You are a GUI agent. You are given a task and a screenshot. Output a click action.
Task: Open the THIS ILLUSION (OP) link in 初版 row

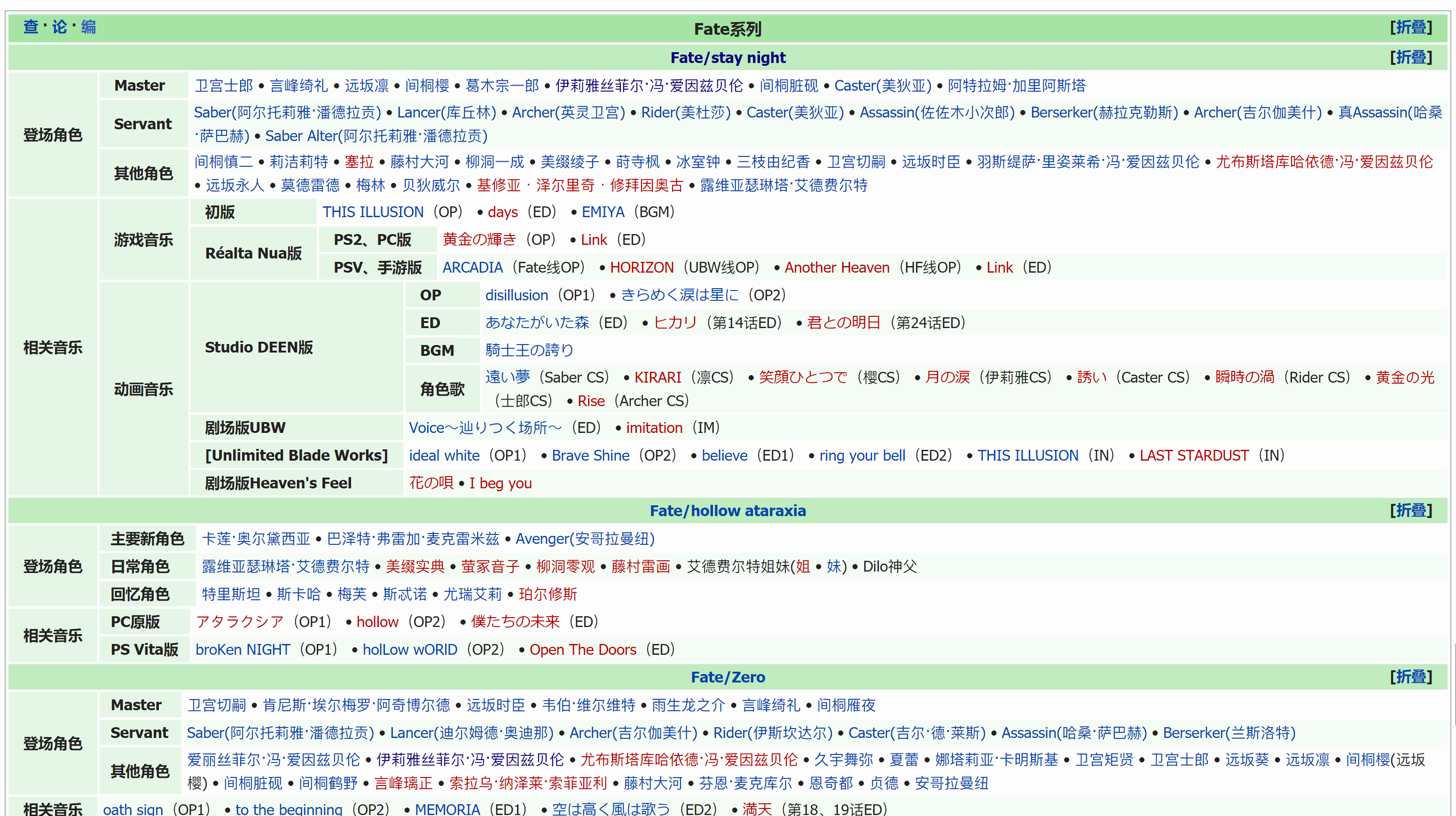point(373,212)
